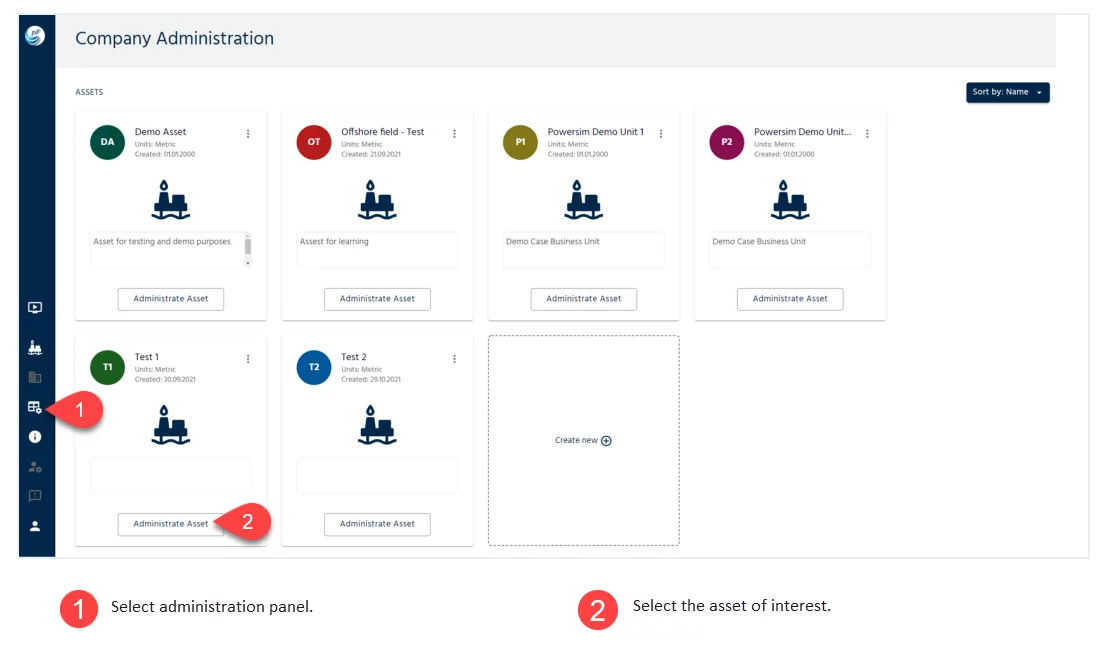The height and width of the screenshot is (669, 1103).
Task: Select the Demo Asset platform illustration
Action: point(170,199)
